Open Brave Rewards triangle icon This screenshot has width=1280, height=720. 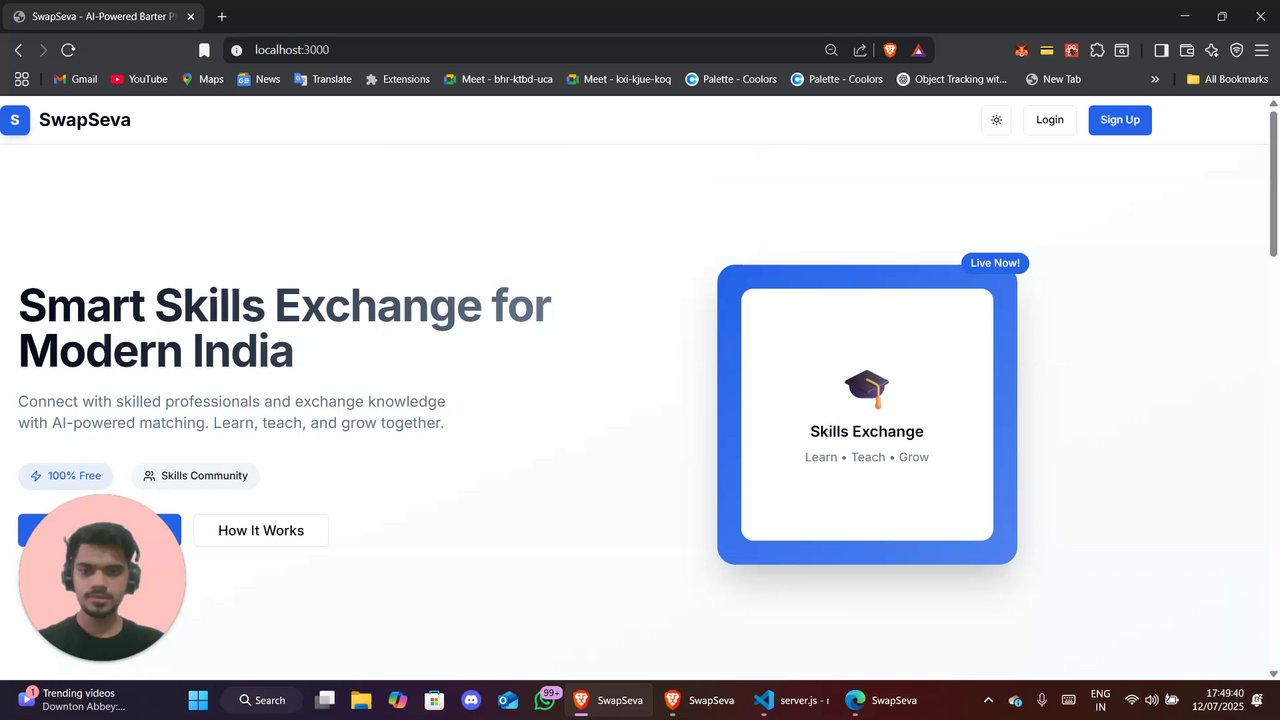click(x=918, y=50)
